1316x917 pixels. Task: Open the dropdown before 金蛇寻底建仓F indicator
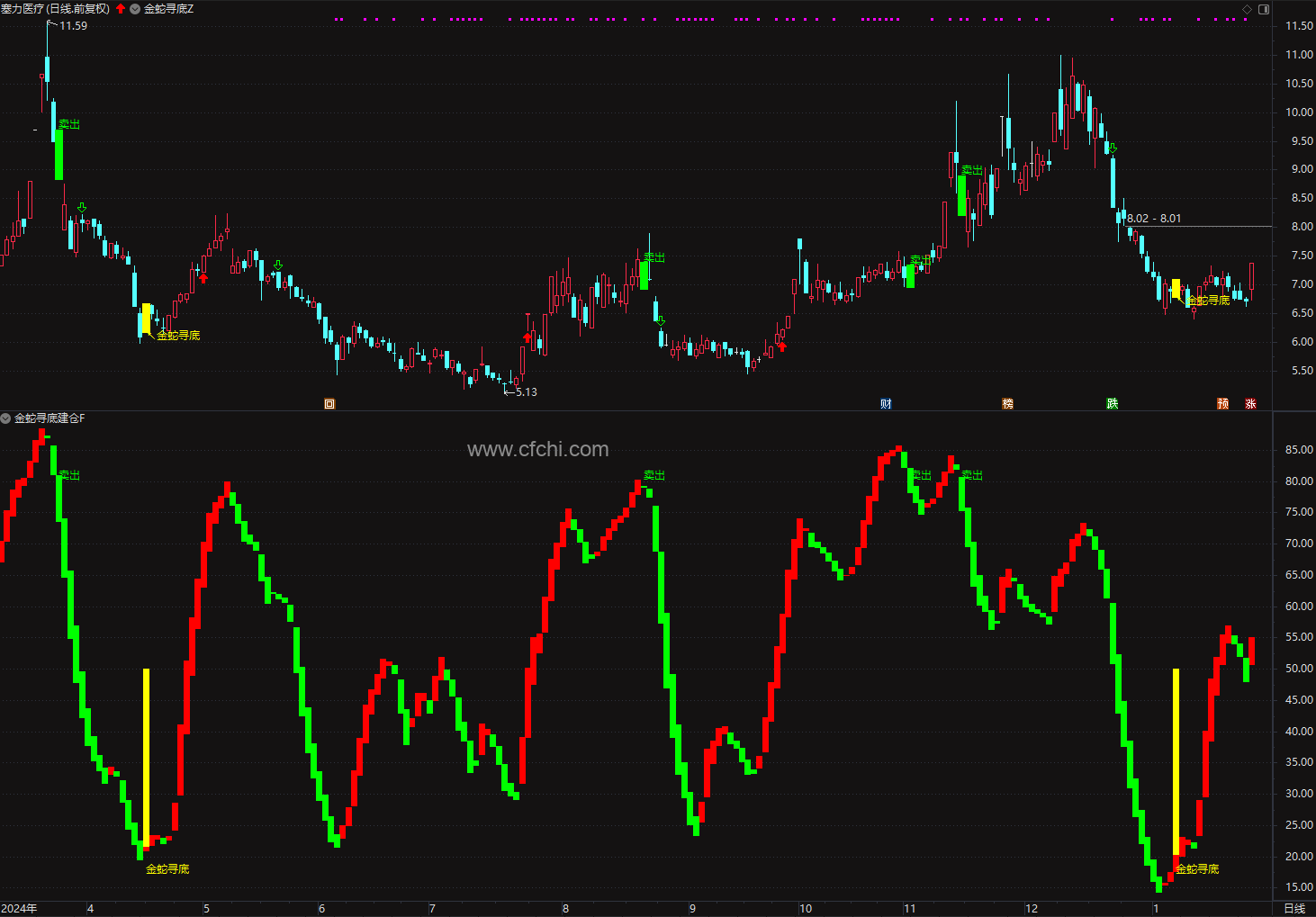(x=5, y=418)
